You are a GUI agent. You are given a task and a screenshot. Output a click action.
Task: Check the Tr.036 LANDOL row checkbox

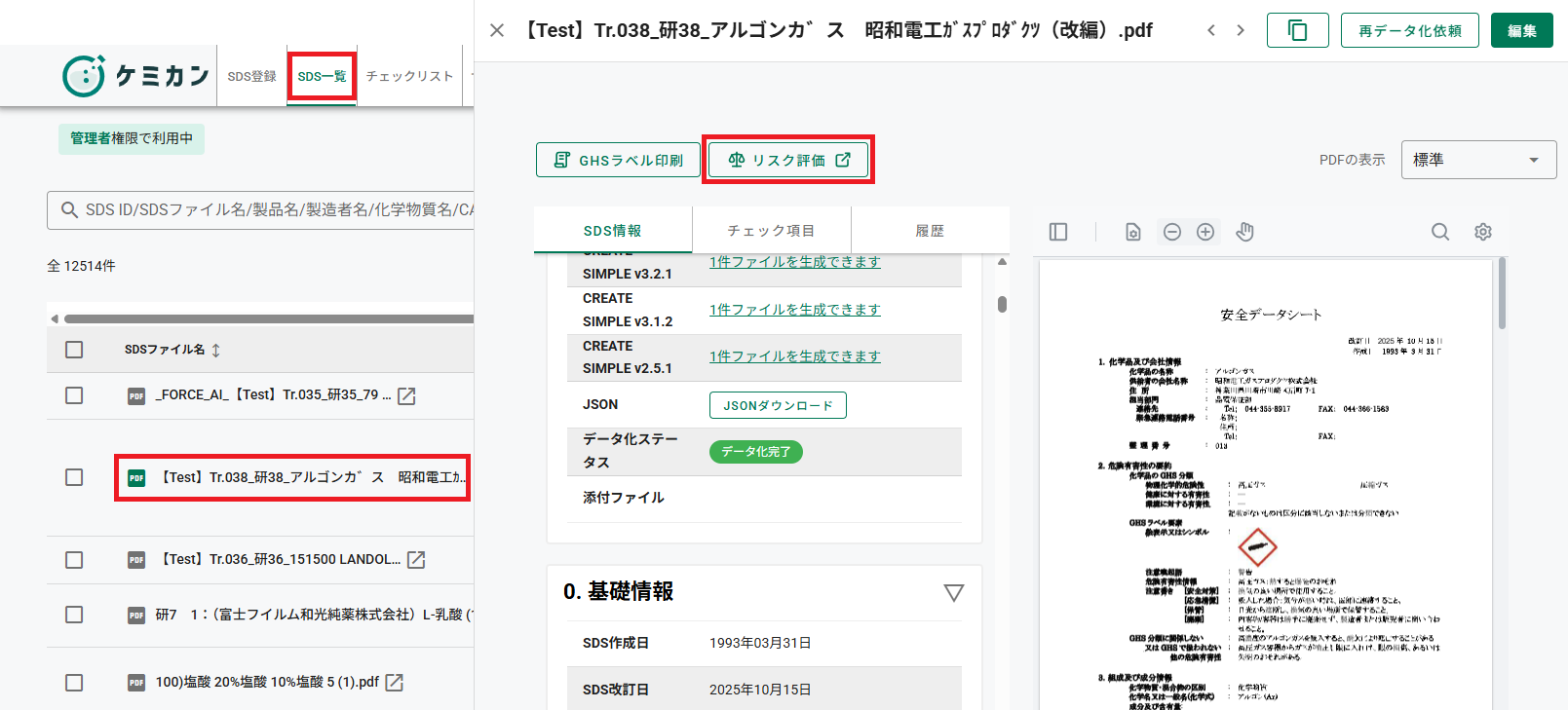pyautogui.click(x=74, y=560)
